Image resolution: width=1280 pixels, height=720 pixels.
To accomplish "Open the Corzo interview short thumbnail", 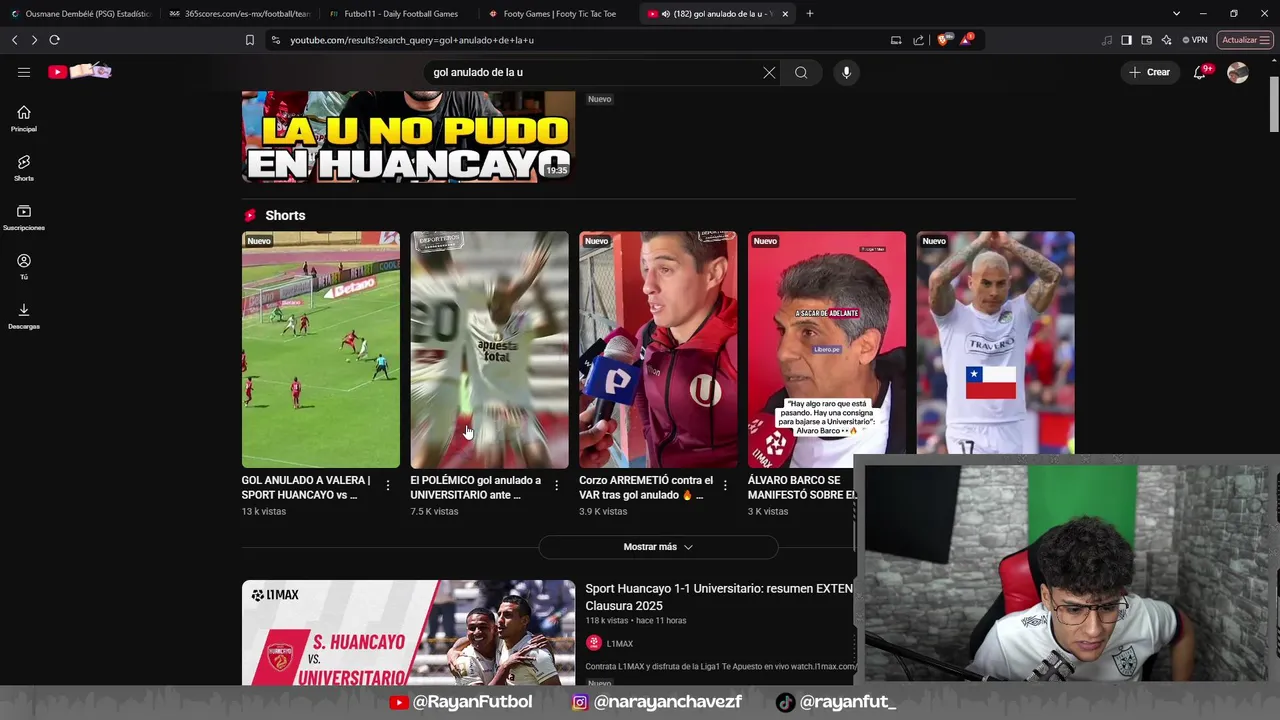I will point(658,350).
